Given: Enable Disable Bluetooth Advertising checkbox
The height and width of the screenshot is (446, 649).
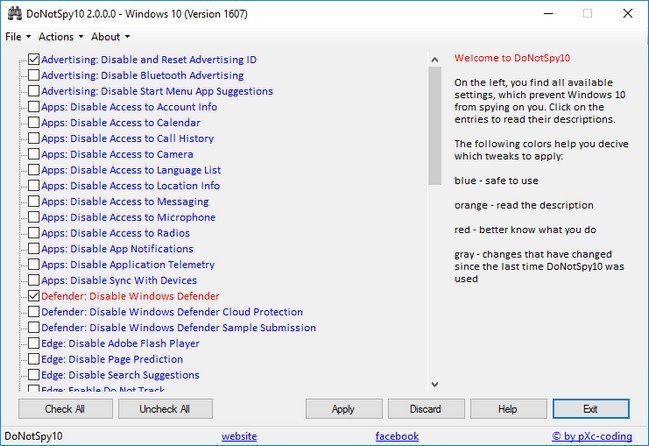Looking at the screenshot, I should pyautogui.click(x=34, y=76).
